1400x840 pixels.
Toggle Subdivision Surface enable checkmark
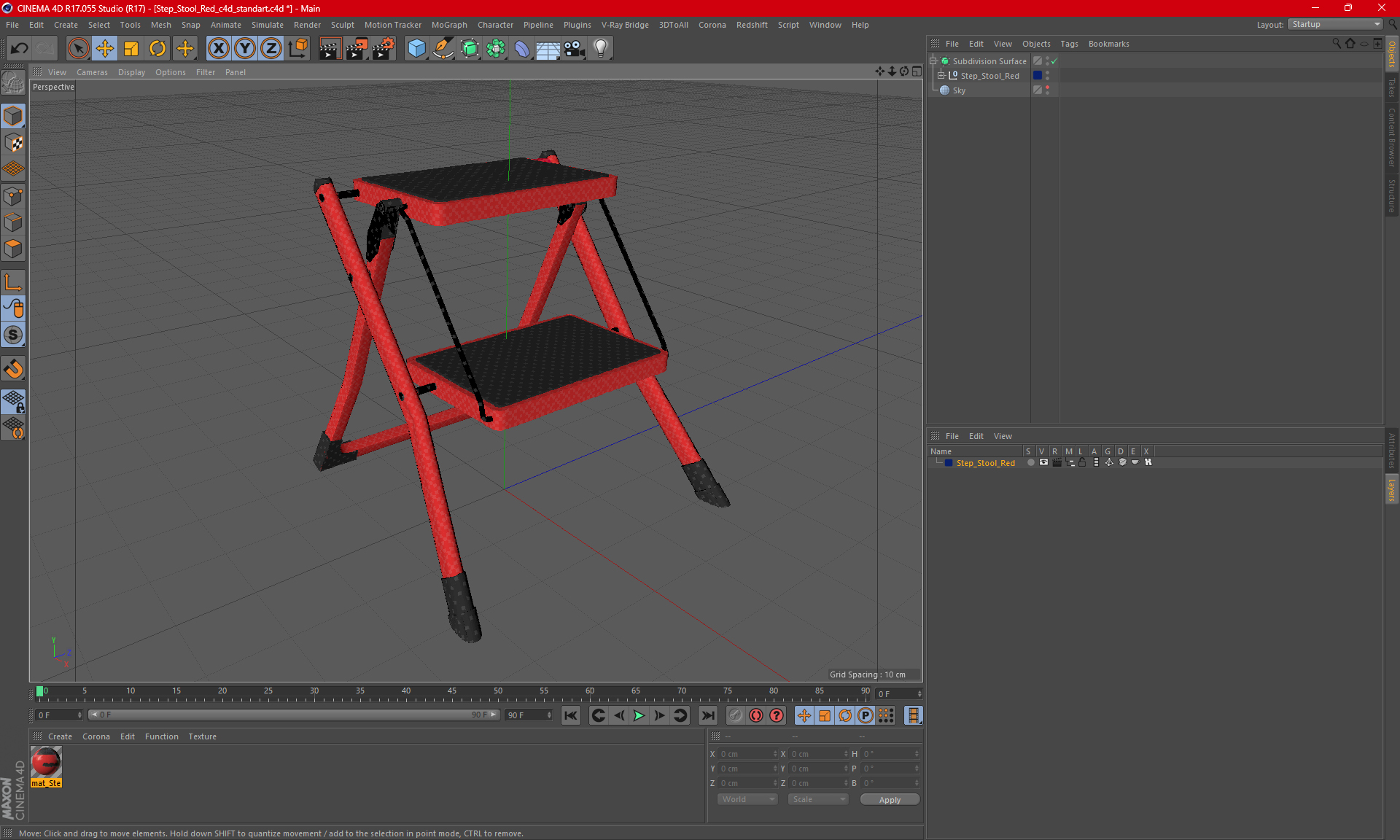[1054, 61]
